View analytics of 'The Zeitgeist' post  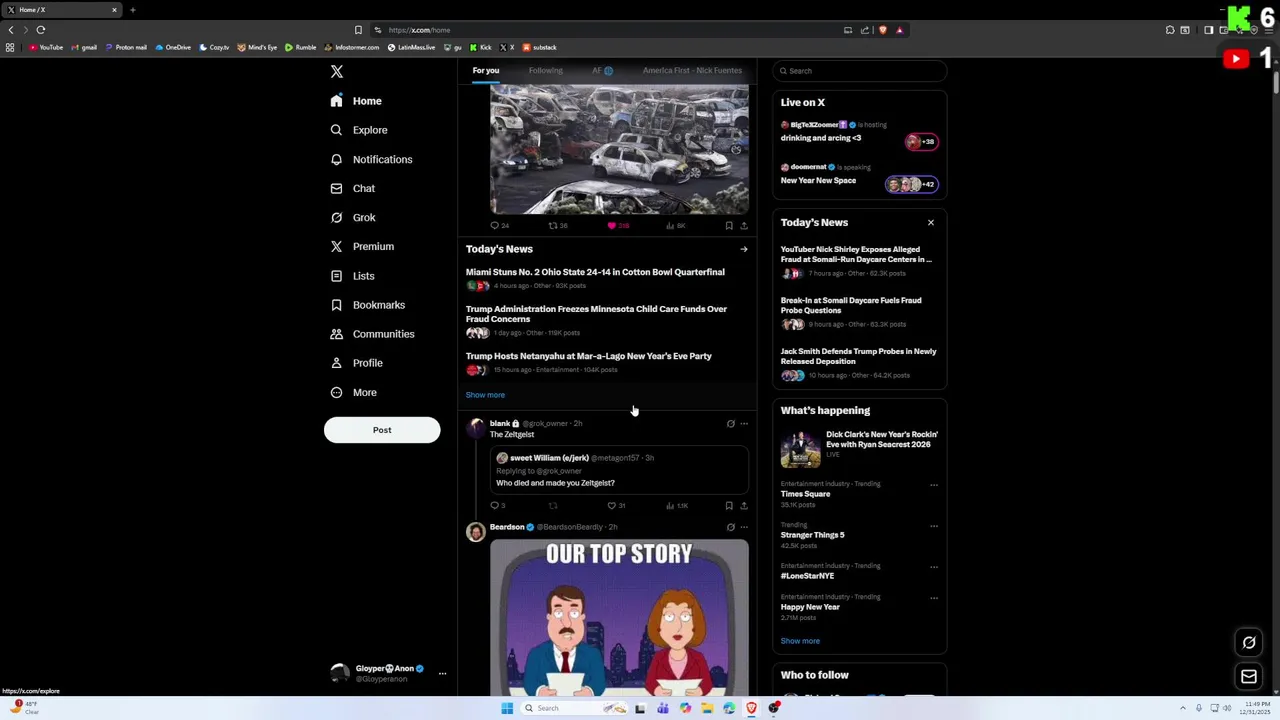(676, 506)
